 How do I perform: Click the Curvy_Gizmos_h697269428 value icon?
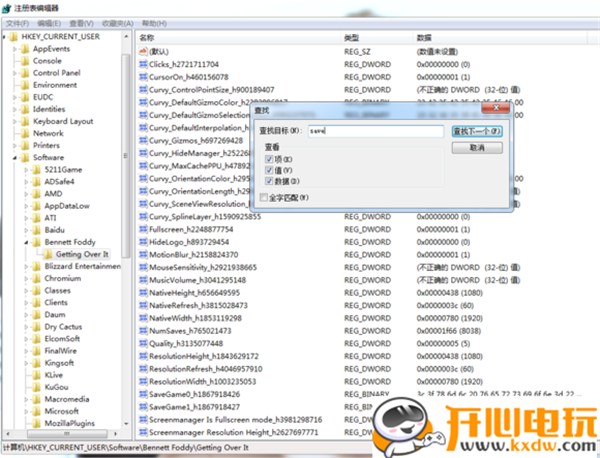(x=143, y=140)
